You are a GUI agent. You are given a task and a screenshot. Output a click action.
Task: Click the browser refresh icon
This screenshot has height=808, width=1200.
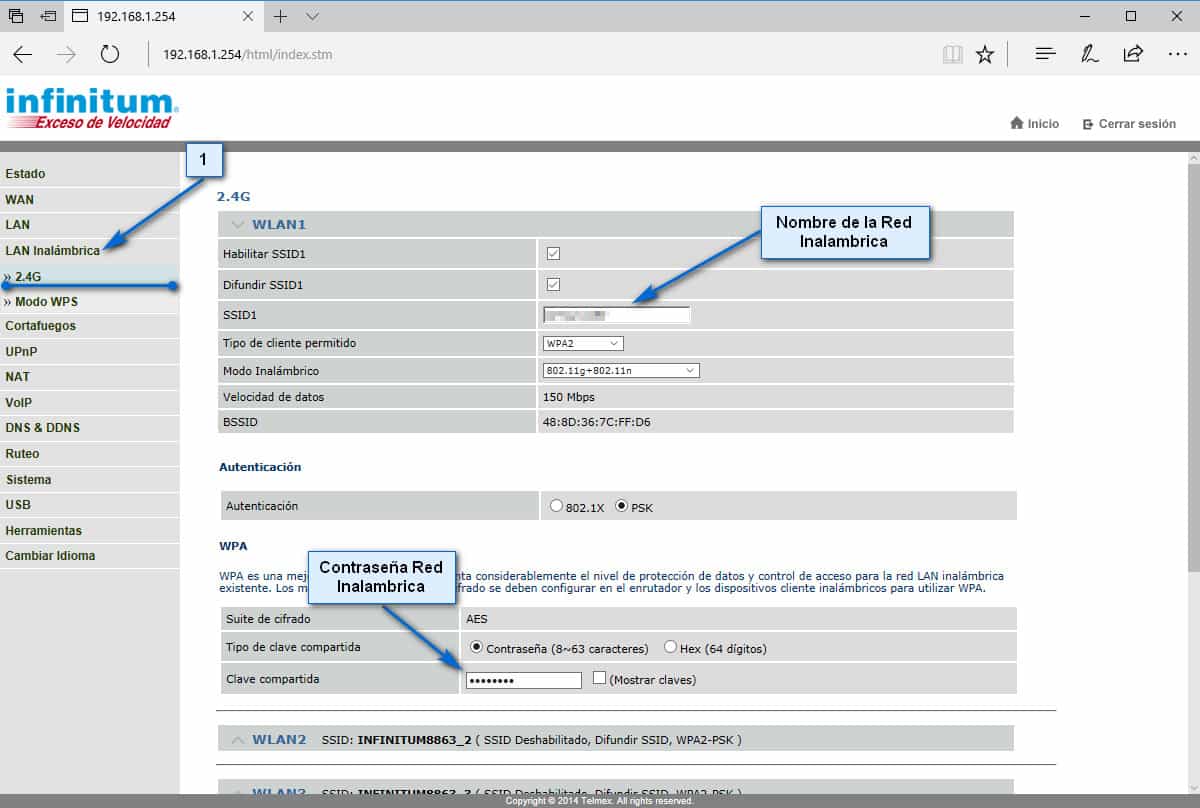(110, 54)
